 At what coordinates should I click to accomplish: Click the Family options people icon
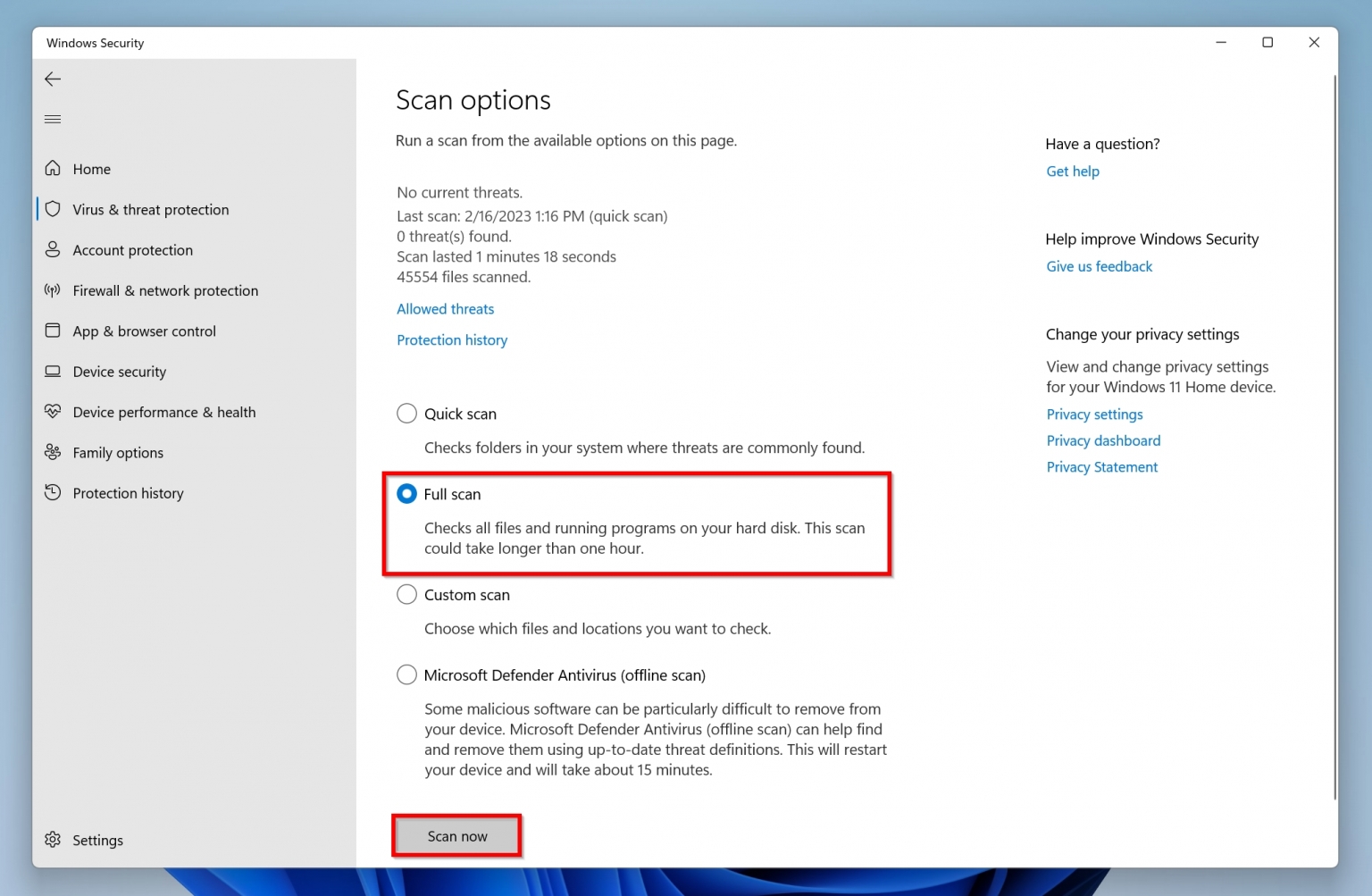tap(54, 452)
